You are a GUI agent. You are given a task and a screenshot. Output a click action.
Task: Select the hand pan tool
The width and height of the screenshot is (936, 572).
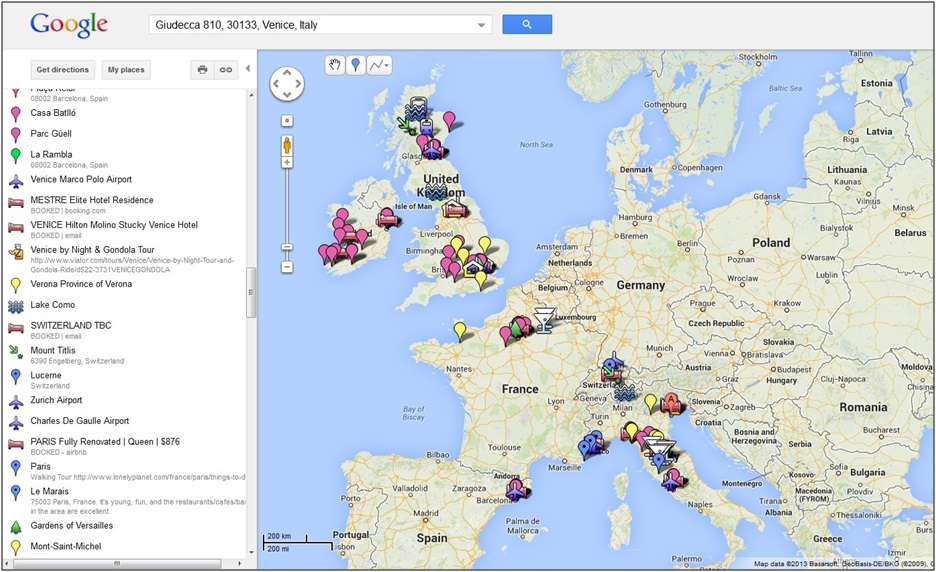(335, 65)
